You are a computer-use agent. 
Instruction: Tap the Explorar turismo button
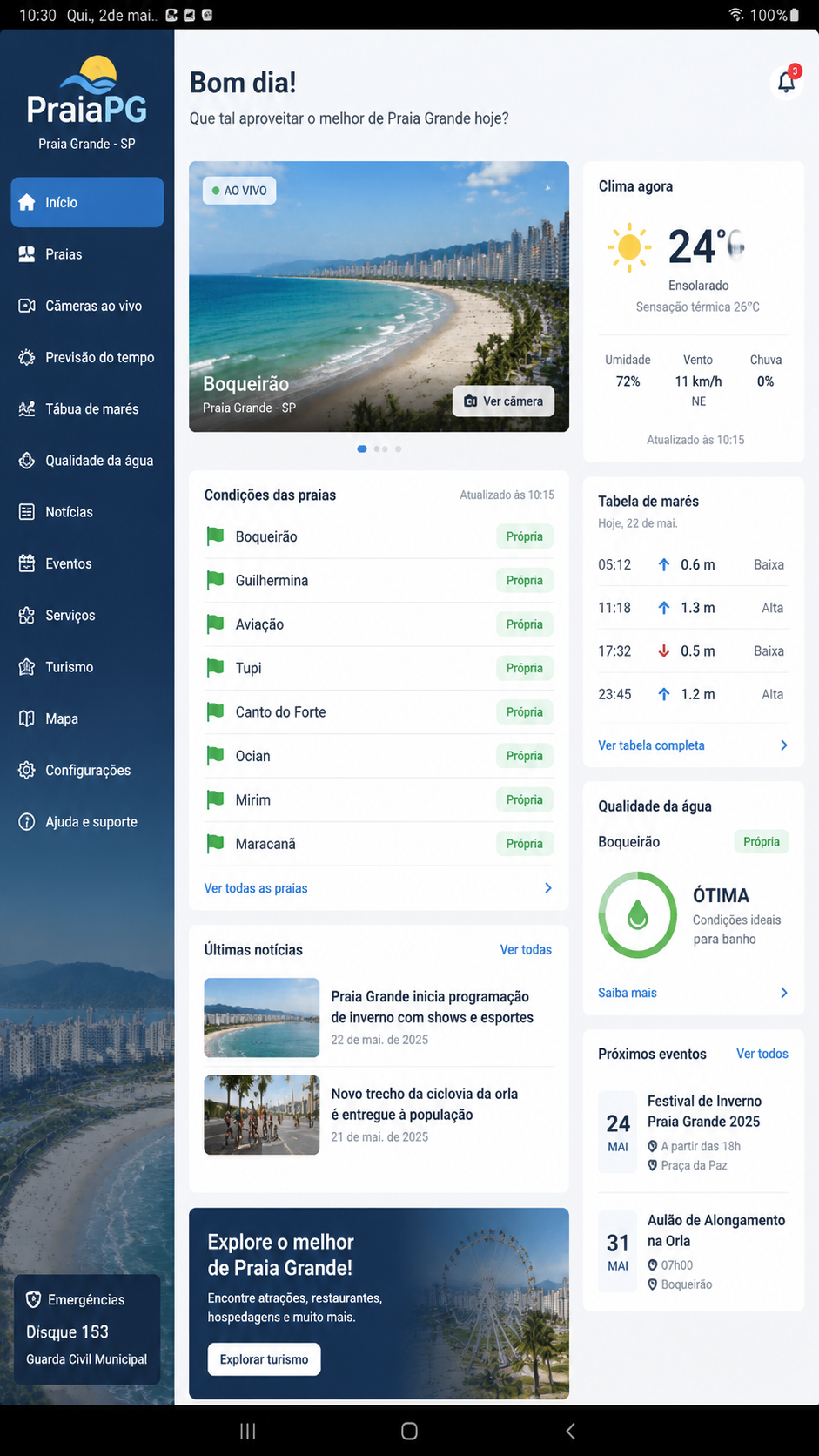click(x=264, y=1359)
